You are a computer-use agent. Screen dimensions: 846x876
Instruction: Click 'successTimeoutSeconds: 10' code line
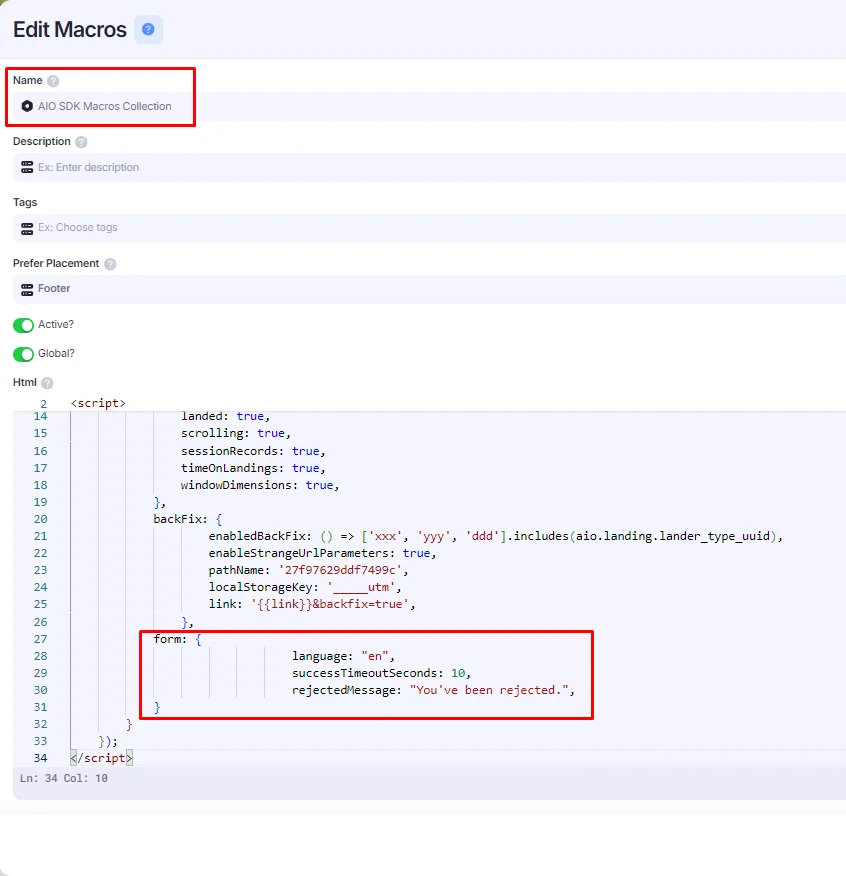point(381,673)
